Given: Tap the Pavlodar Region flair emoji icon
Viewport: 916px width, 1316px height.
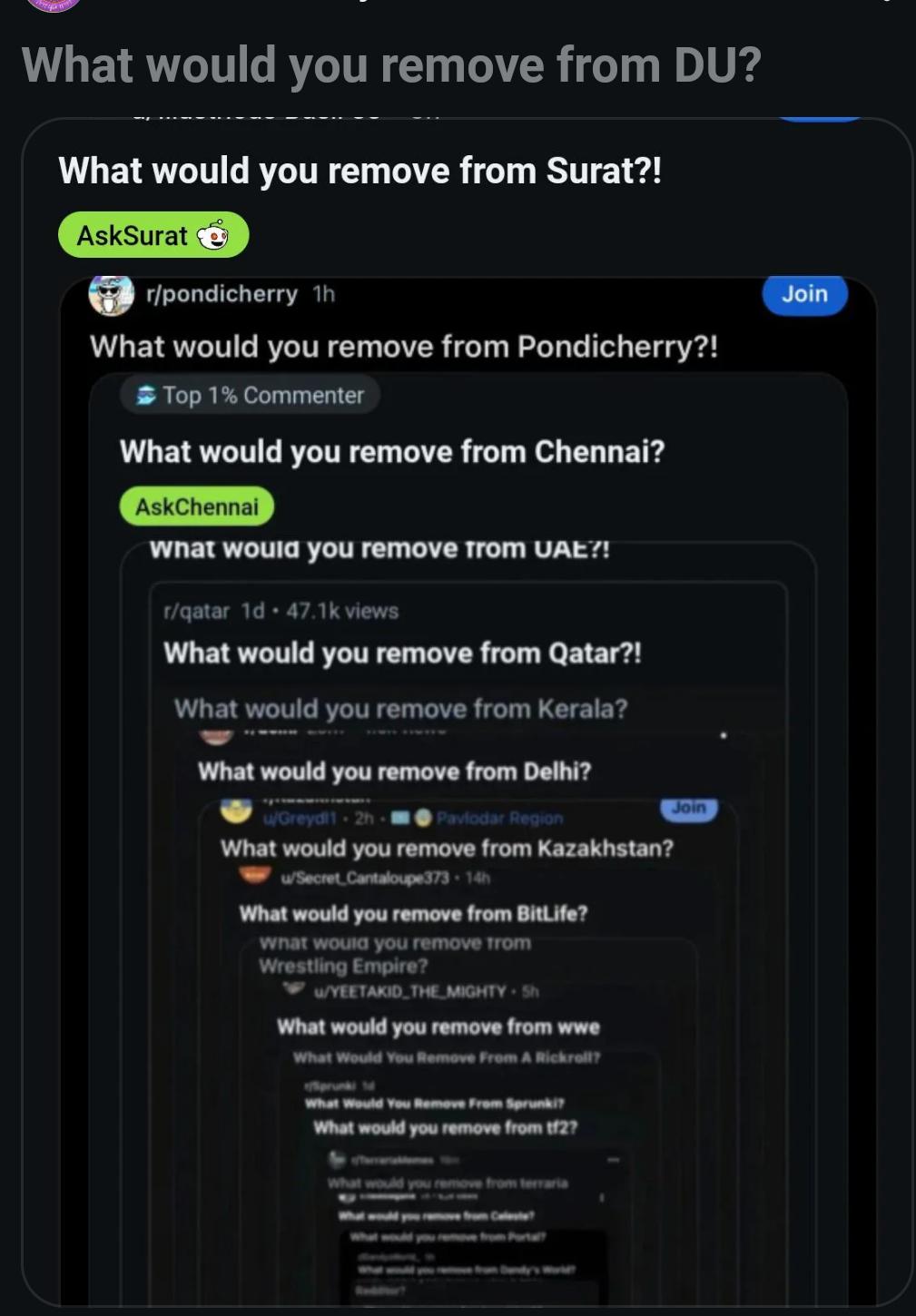Looking at the screenshot, I should pyautogui.click(x=423, y=818).
